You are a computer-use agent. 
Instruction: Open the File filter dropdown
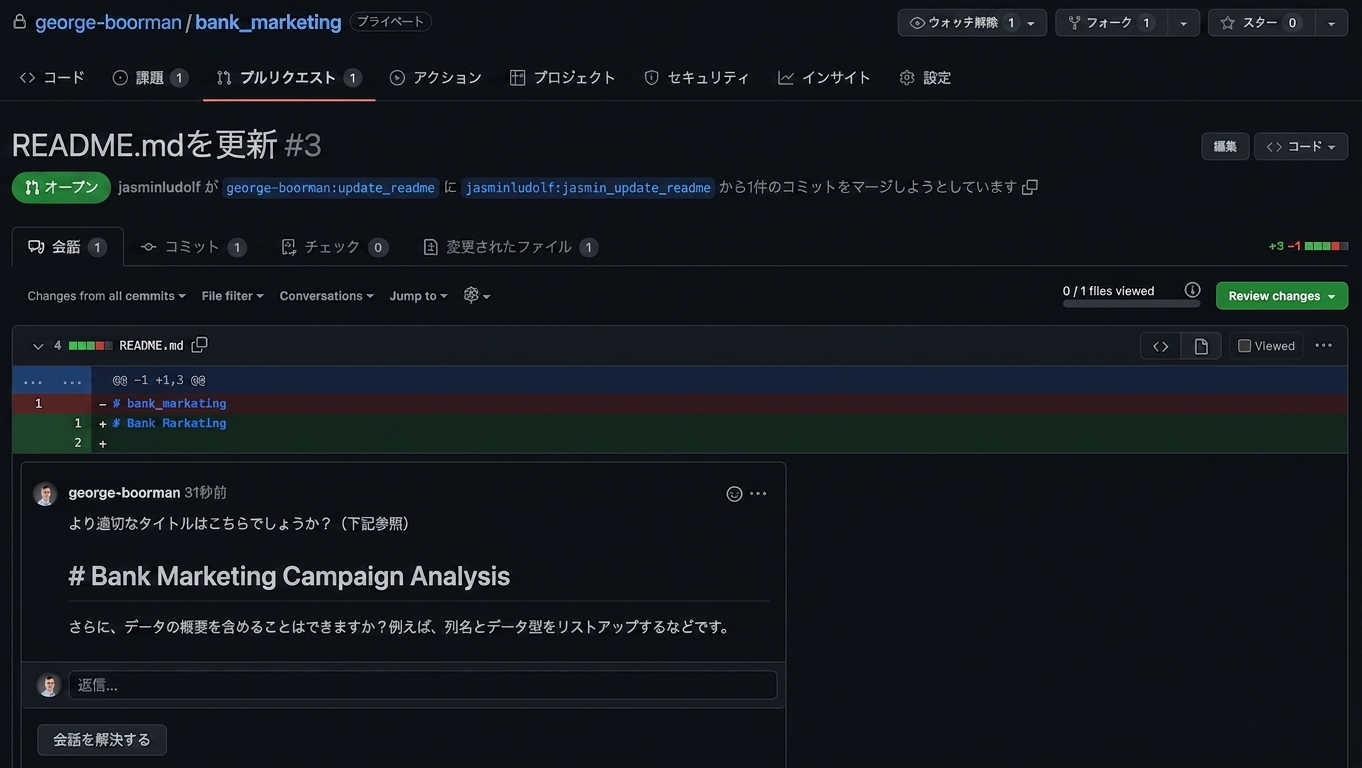(233, 296)
